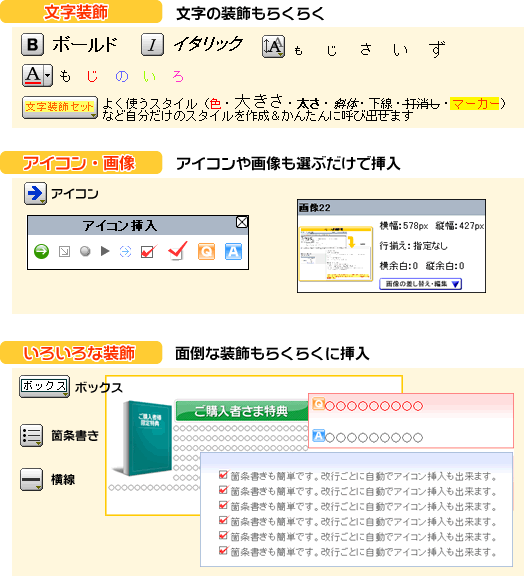Select the gray sphere bullet icon

coord(85,251)
